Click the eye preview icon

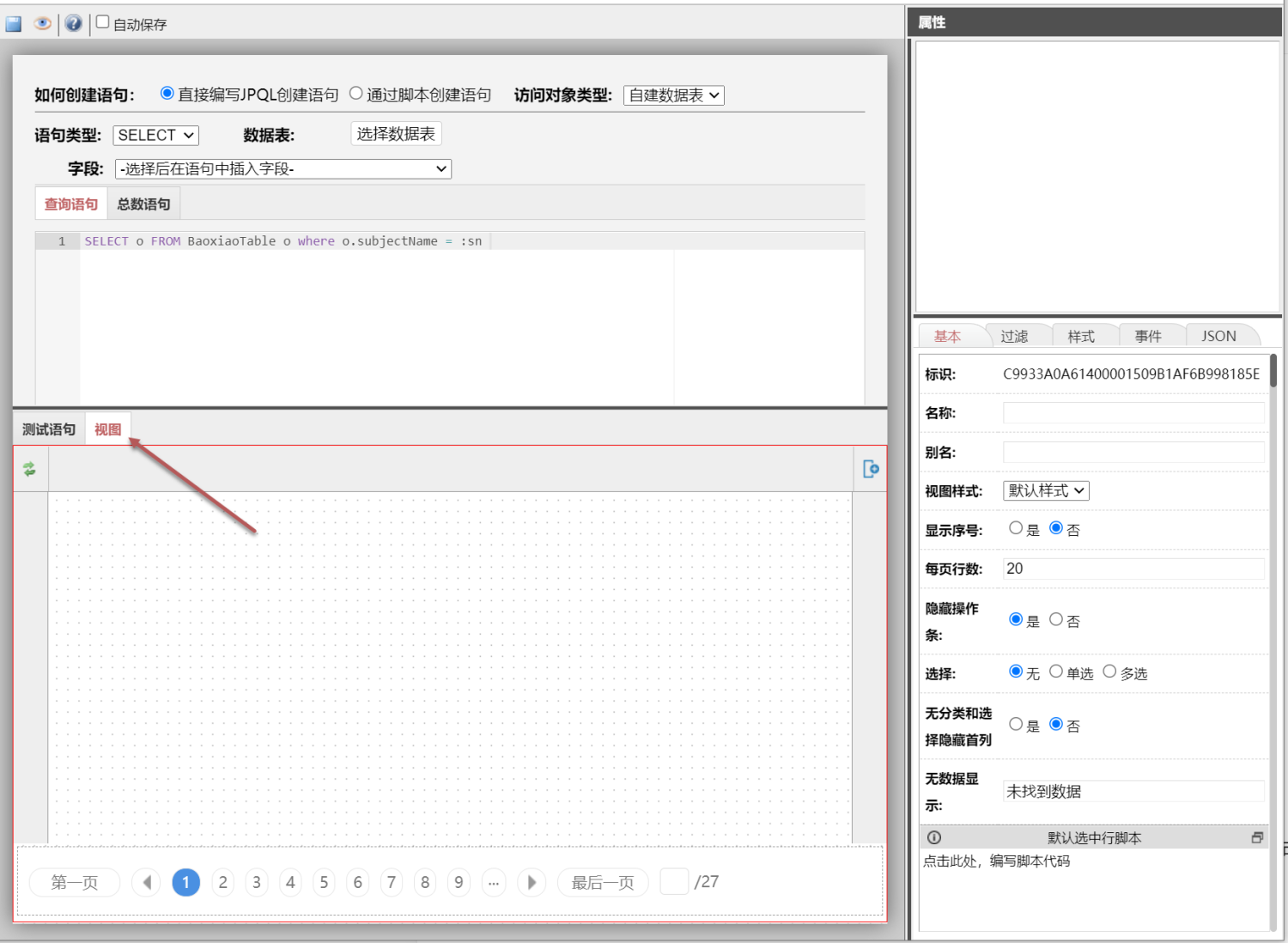[42, 24]
